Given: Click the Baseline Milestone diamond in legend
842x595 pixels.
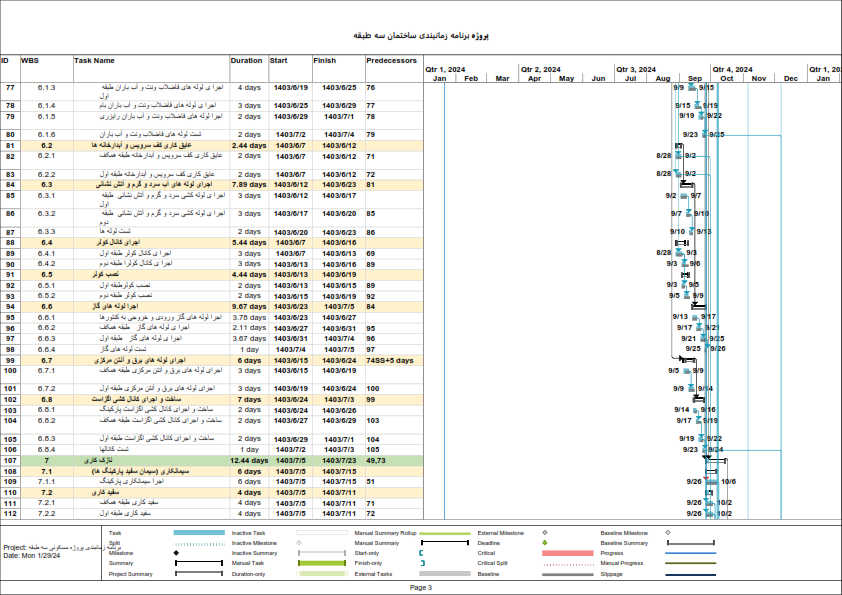Looking at the screenshot, I should [x=667, y=533].
